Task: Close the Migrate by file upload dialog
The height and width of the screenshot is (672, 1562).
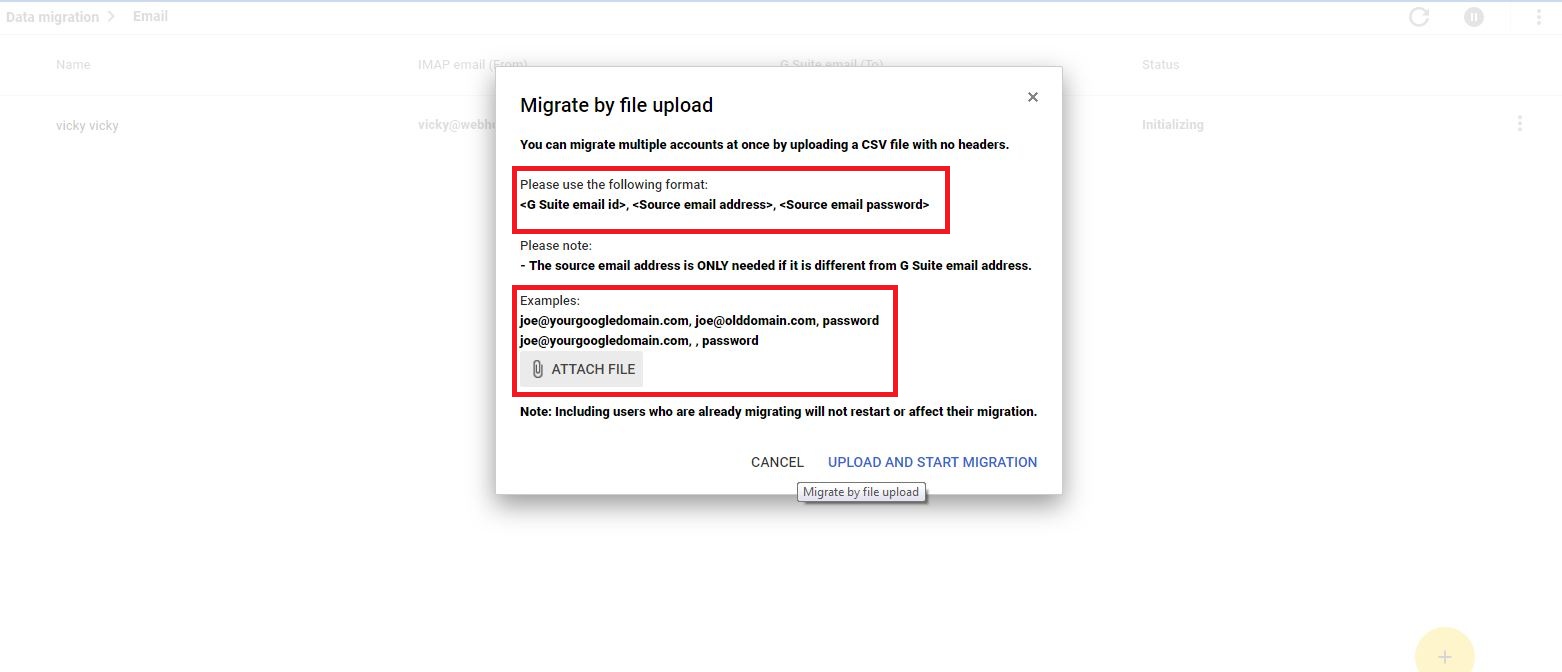Action: [1033, 97]
